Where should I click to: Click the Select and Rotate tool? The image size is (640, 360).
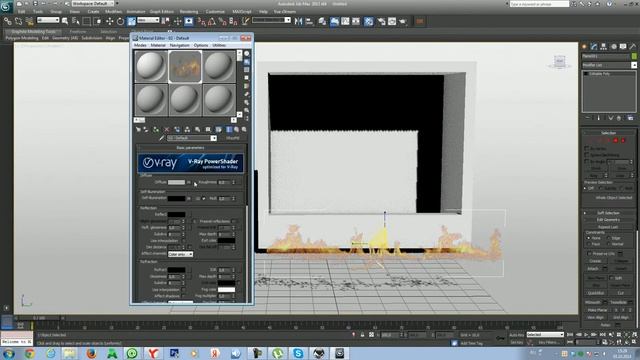[x=120, y=21]
